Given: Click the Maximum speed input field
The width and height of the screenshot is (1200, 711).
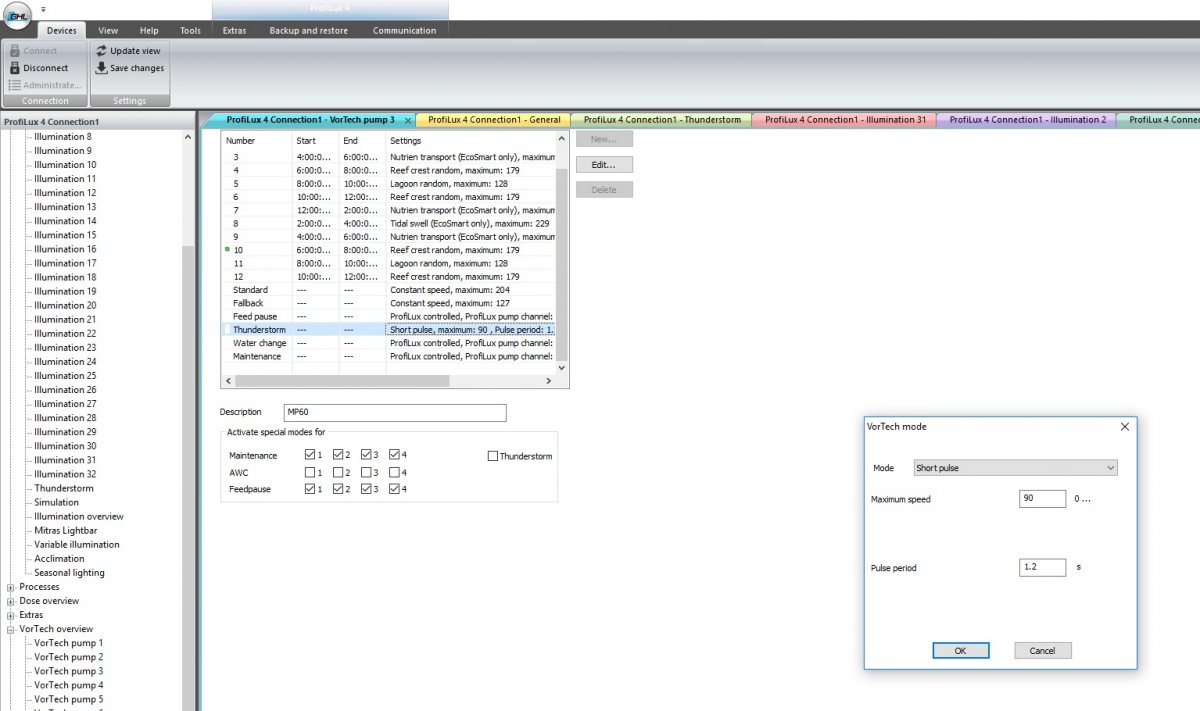Looking at the screenshot, I should (x=1043, y=498).
